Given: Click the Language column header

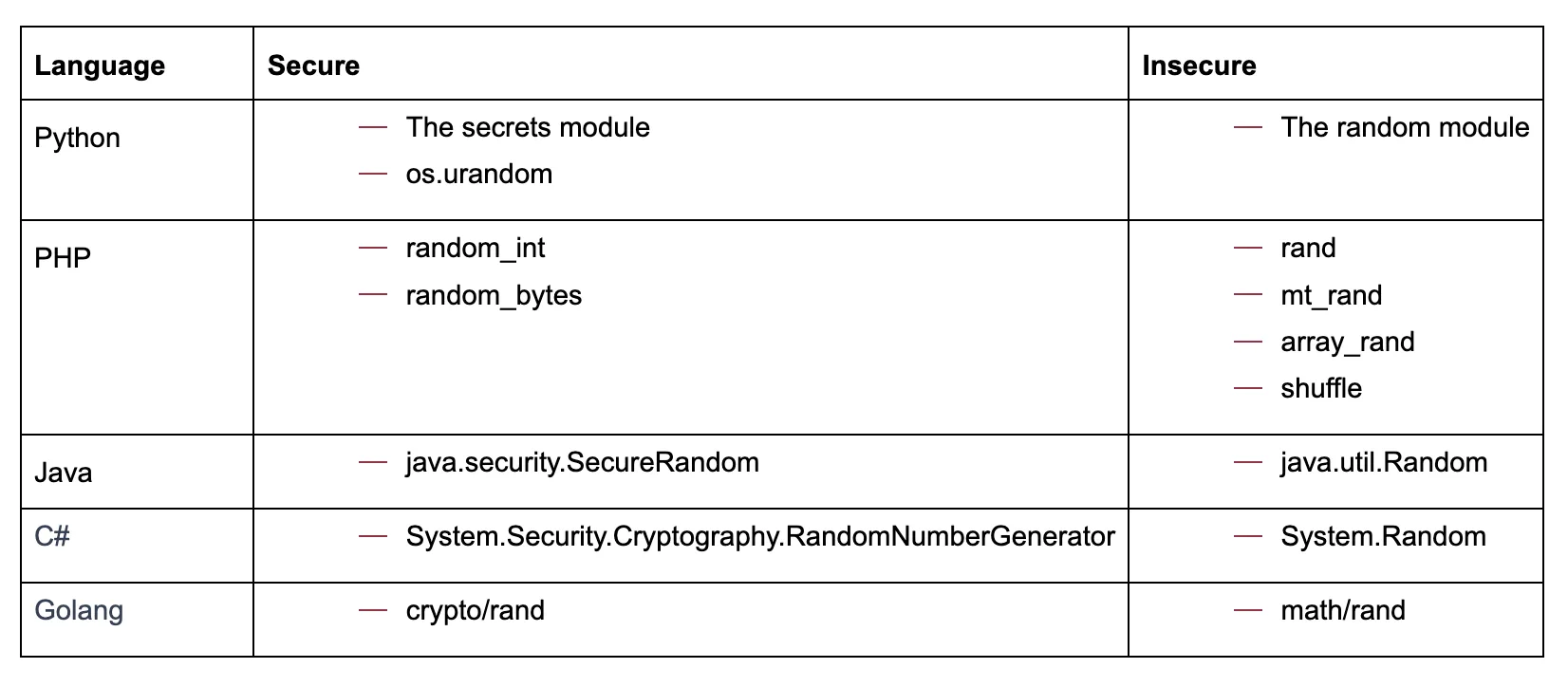Looking at the screenshot, I should coord(100,65).
